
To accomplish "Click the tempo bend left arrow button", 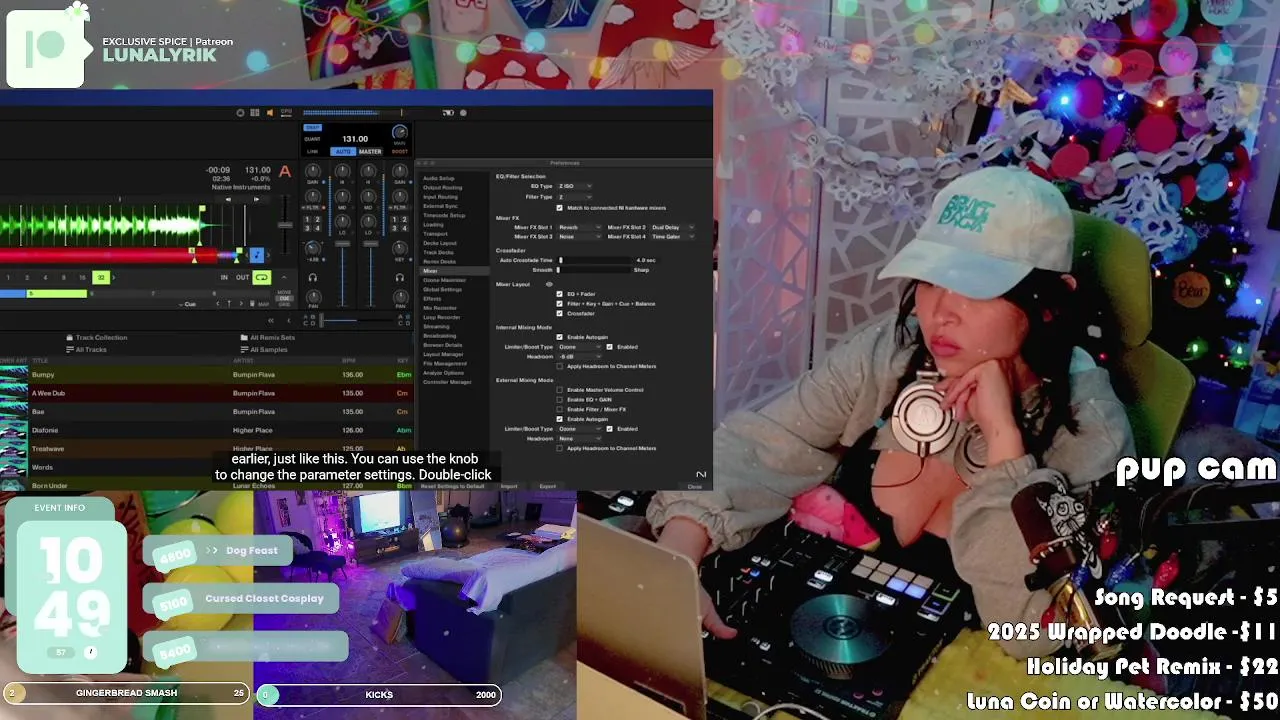I will click(x=228, y=199).
